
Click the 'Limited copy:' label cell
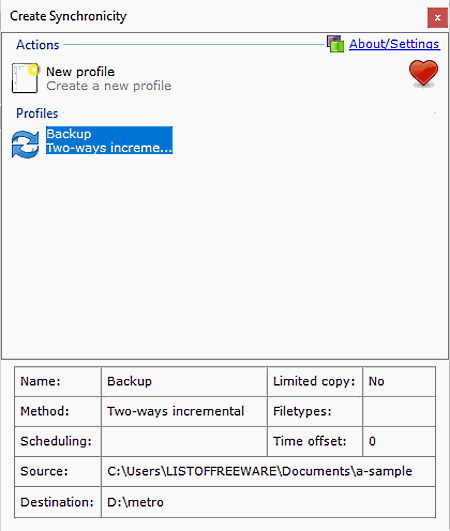tap(315, 382)
